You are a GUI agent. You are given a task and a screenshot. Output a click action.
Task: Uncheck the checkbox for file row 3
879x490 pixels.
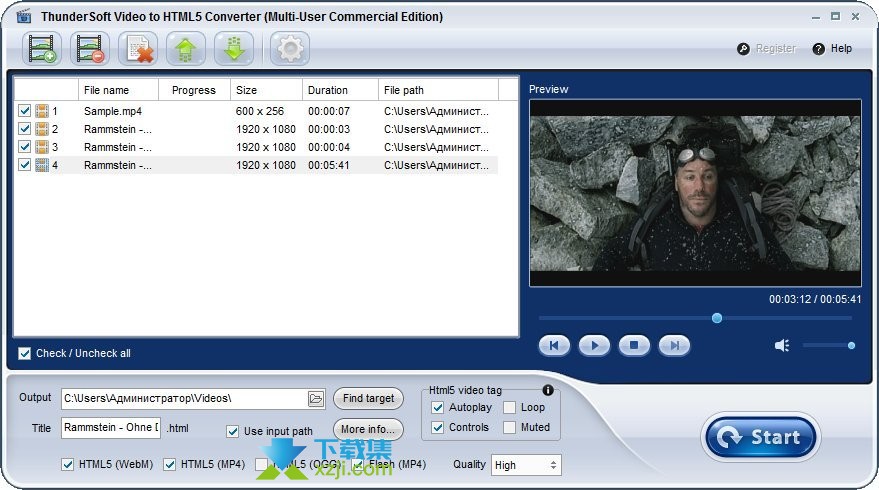(x=24, y=147)
